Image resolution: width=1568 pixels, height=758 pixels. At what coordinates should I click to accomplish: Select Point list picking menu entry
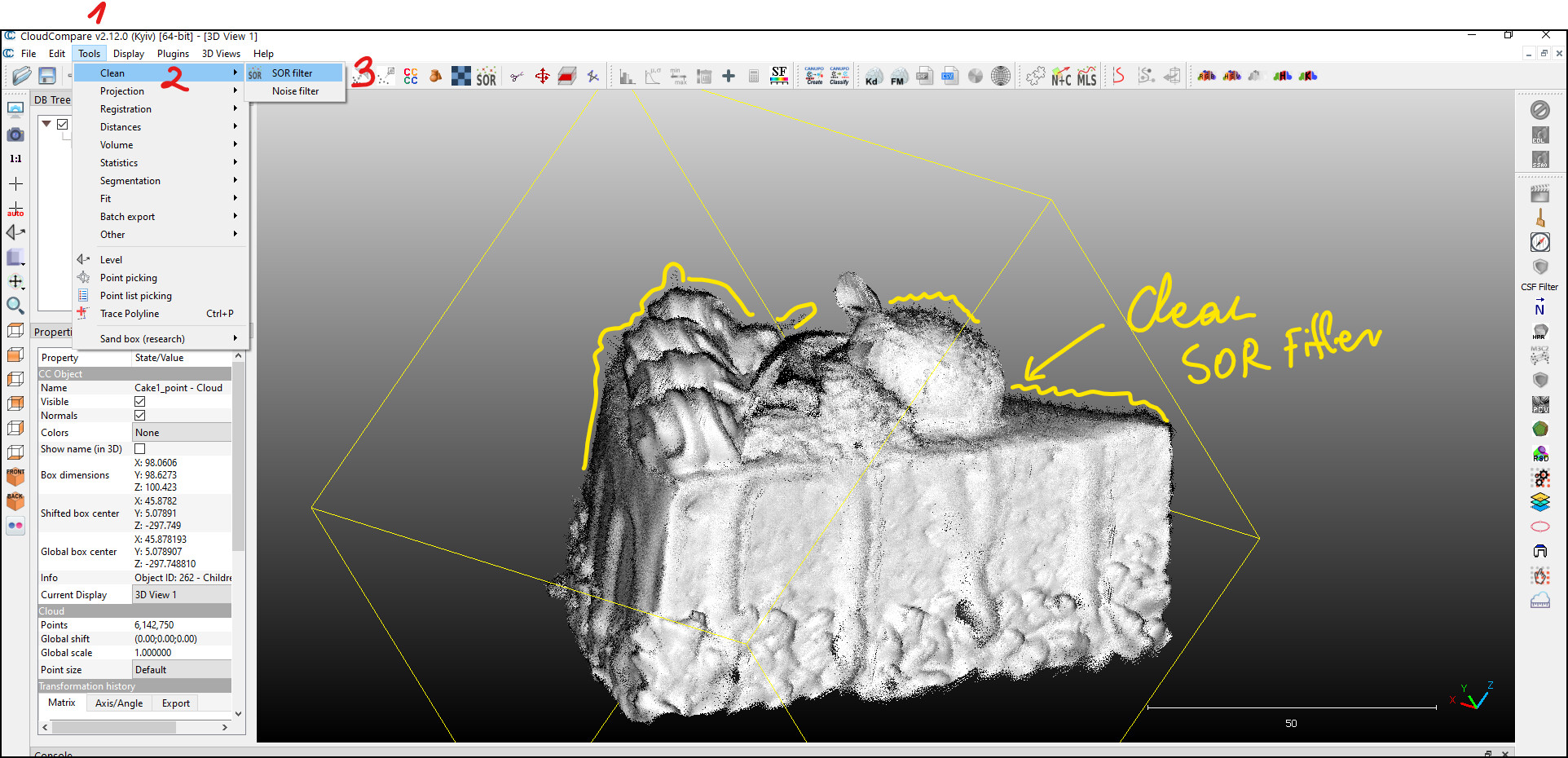coord(161,296)
